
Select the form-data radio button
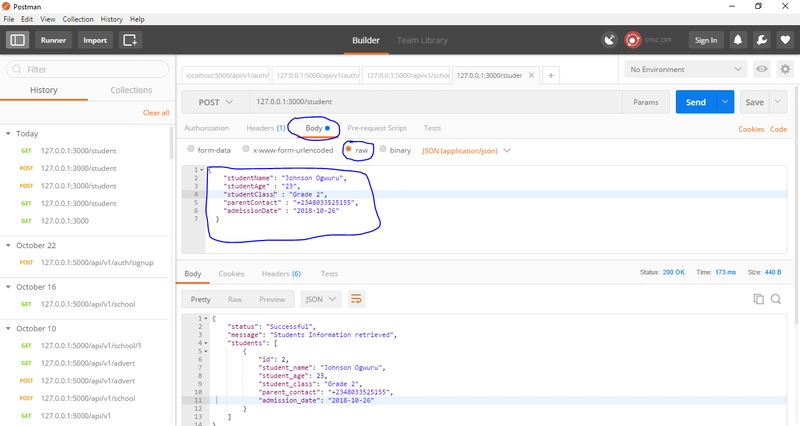pyautogui.click(x=191, y=150)
